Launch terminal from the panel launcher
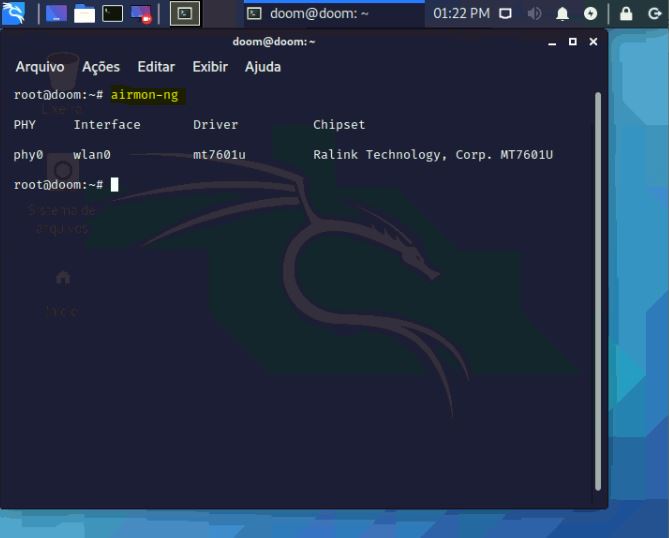 [113, 13]
